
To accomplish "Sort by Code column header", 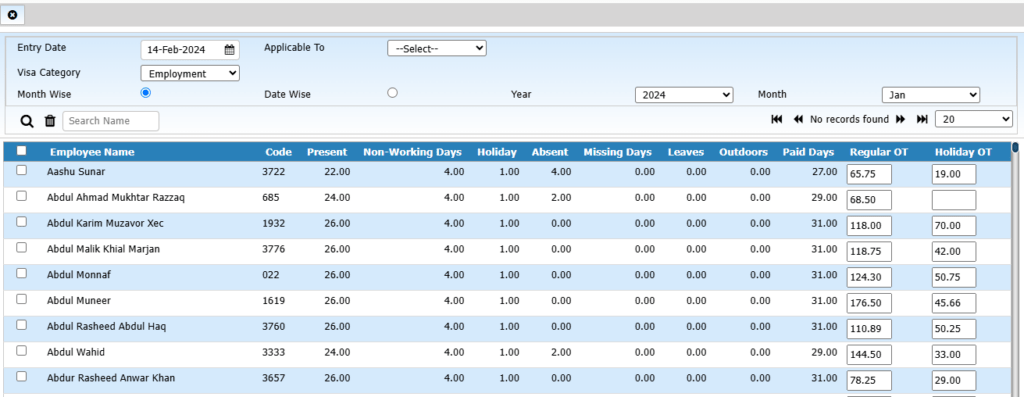I will pyautogui.click(x=278, y=152).
